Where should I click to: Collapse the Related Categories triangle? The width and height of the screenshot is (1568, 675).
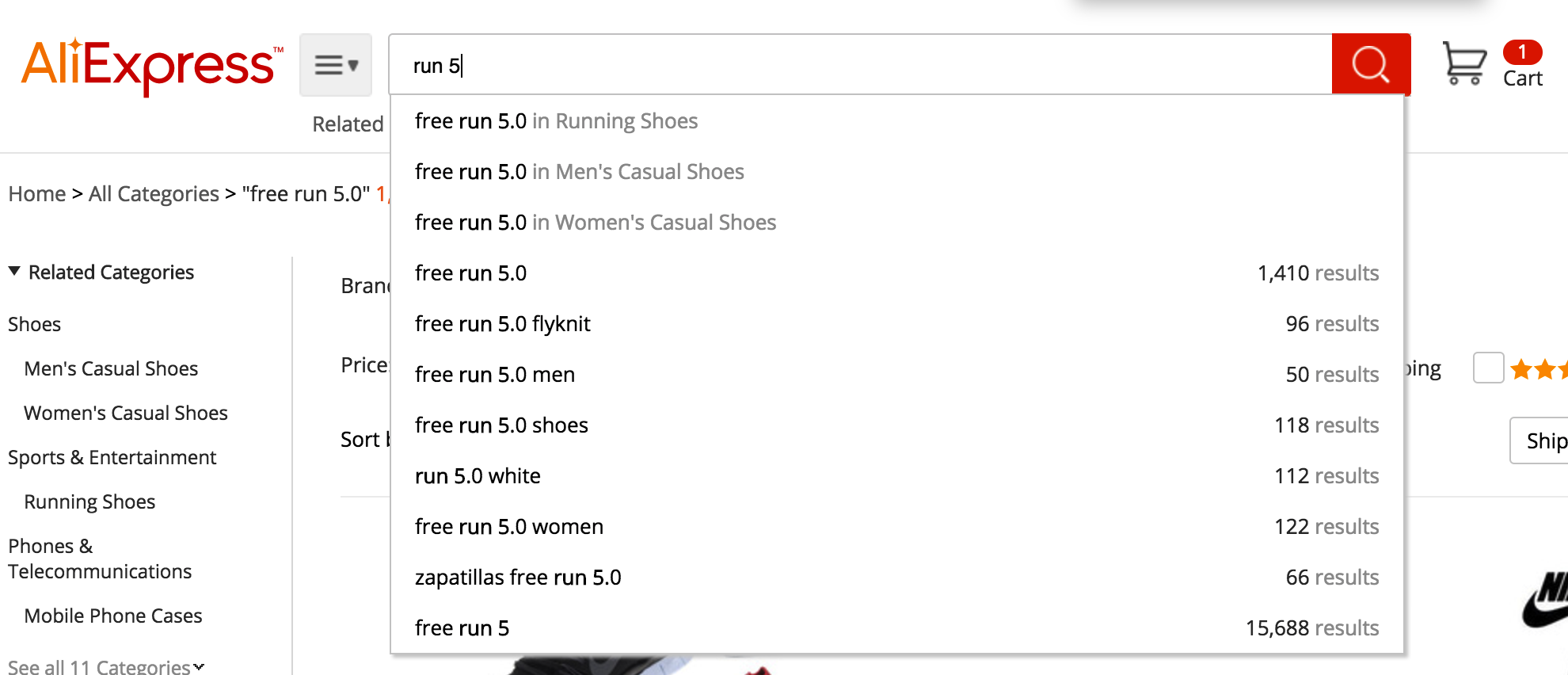pyautogui.click(x=14, y=272)
